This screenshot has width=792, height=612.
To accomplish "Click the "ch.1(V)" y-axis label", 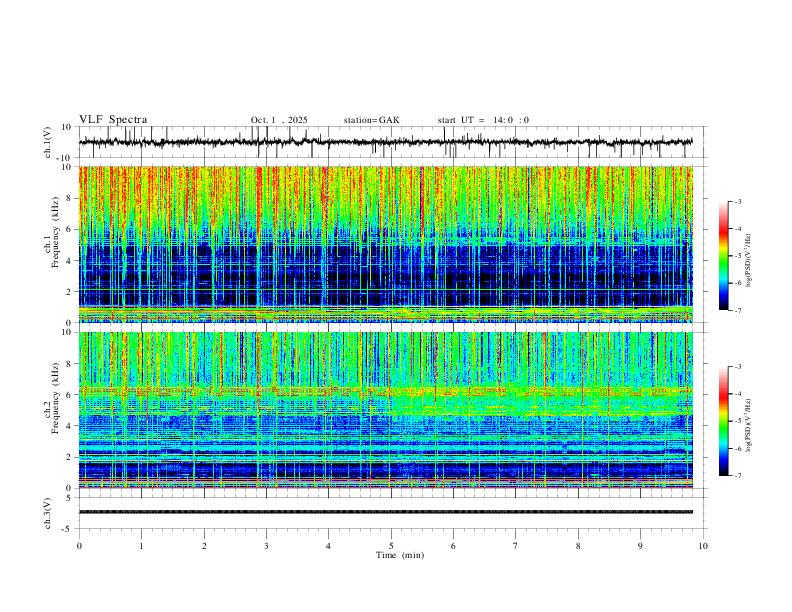I will pos(48,142).
